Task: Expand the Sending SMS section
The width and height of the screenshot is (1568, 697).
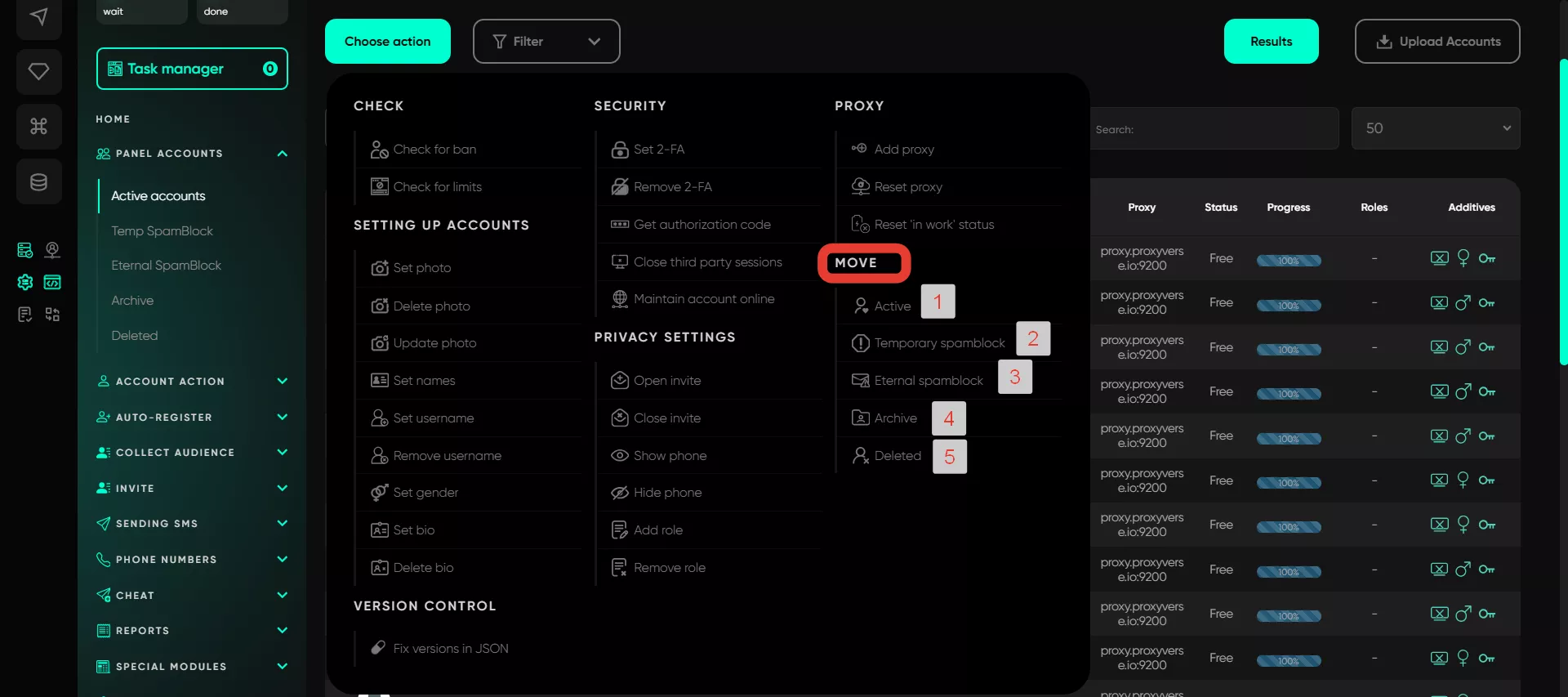Action: coord(282,523)
